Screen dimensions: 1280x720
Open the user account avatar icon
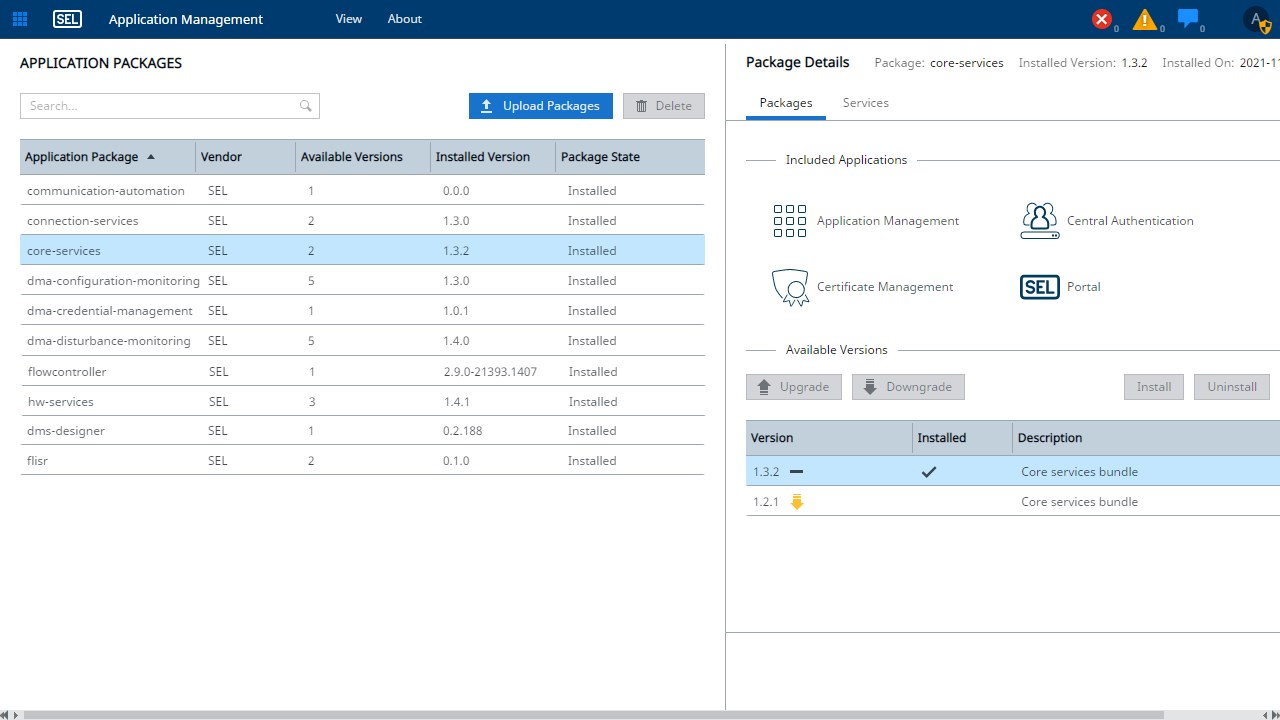(x=1256, y=19)
